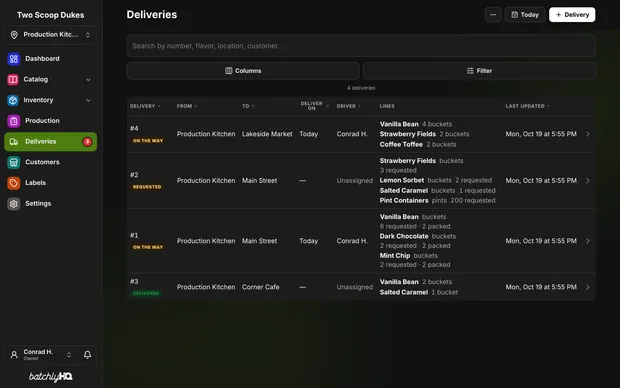Viewport: 620px width, 388px height.
Task: Click the ON THE WAY status of #1
Action: click(x=148, y=247)
